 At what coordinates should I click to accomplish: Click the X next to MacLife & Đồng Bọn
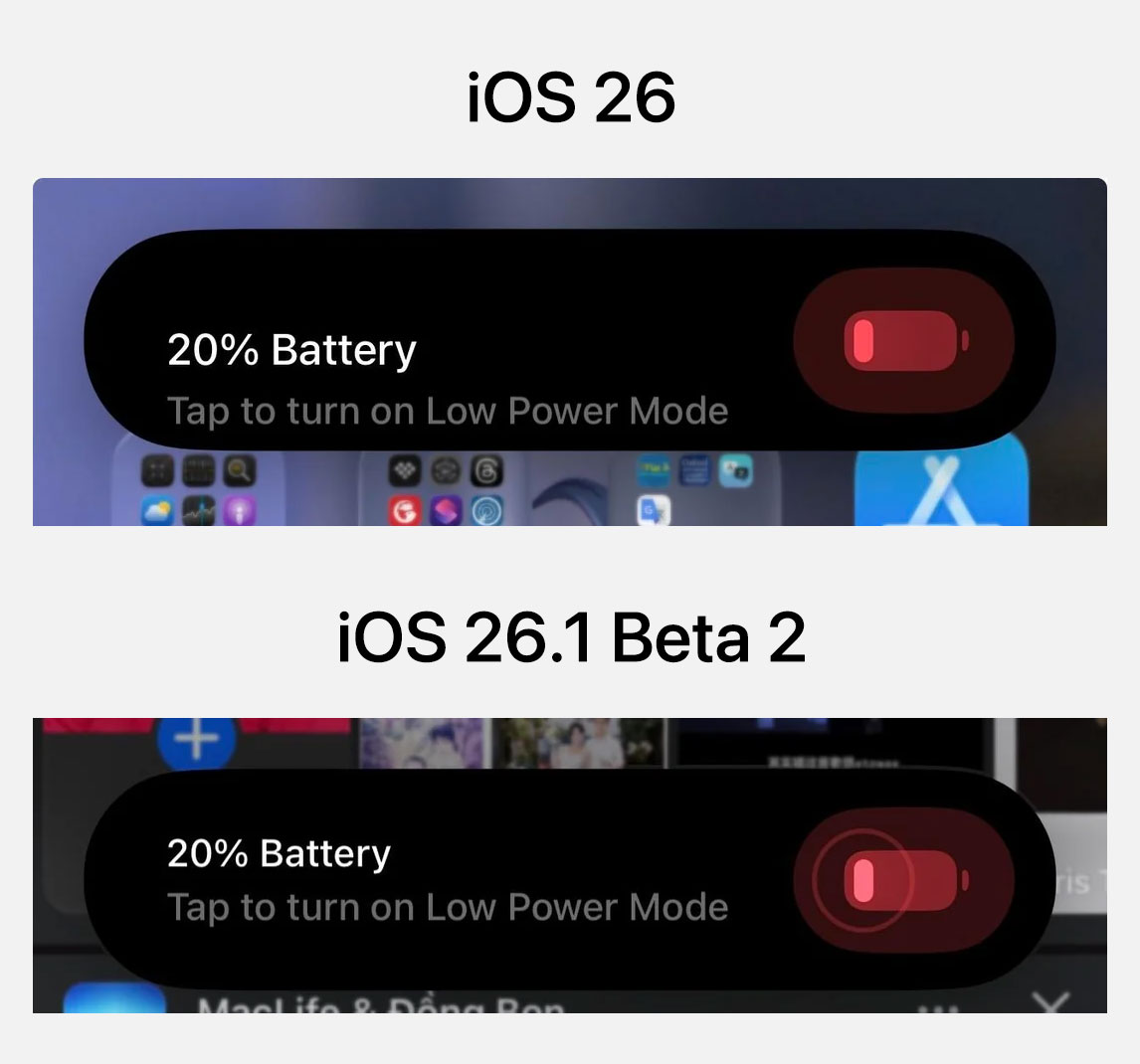[x=1051, y=1003]
